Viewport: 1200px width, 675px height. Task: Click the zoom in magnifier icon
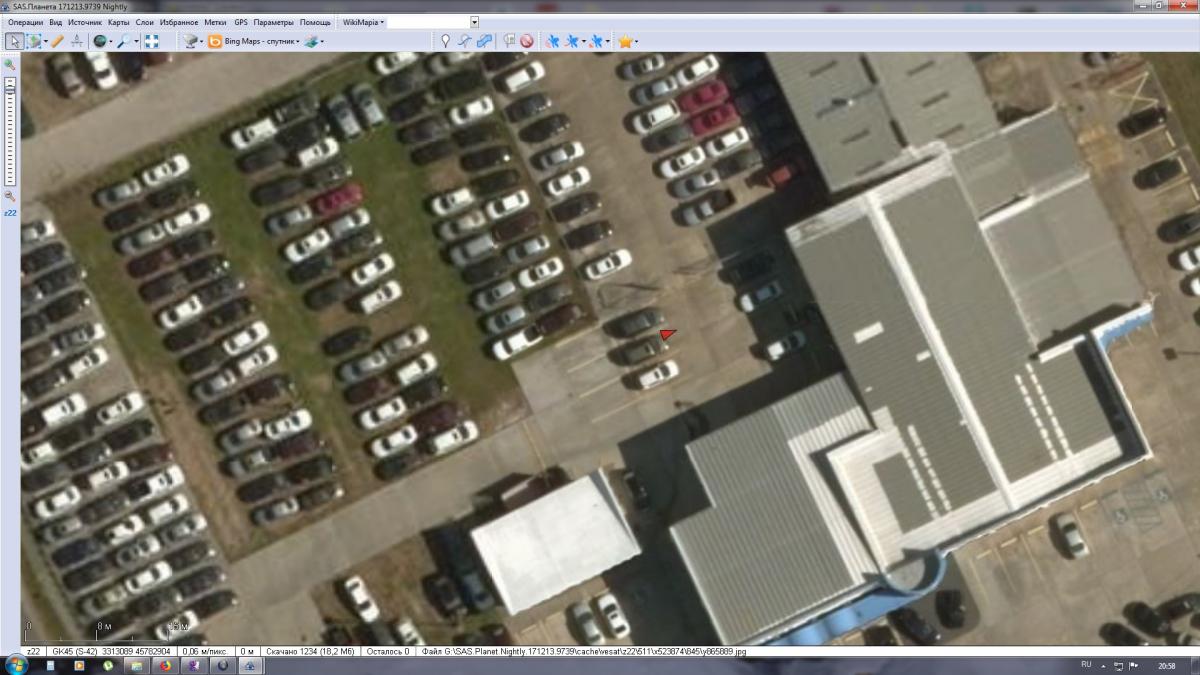[x=10, y=64]
